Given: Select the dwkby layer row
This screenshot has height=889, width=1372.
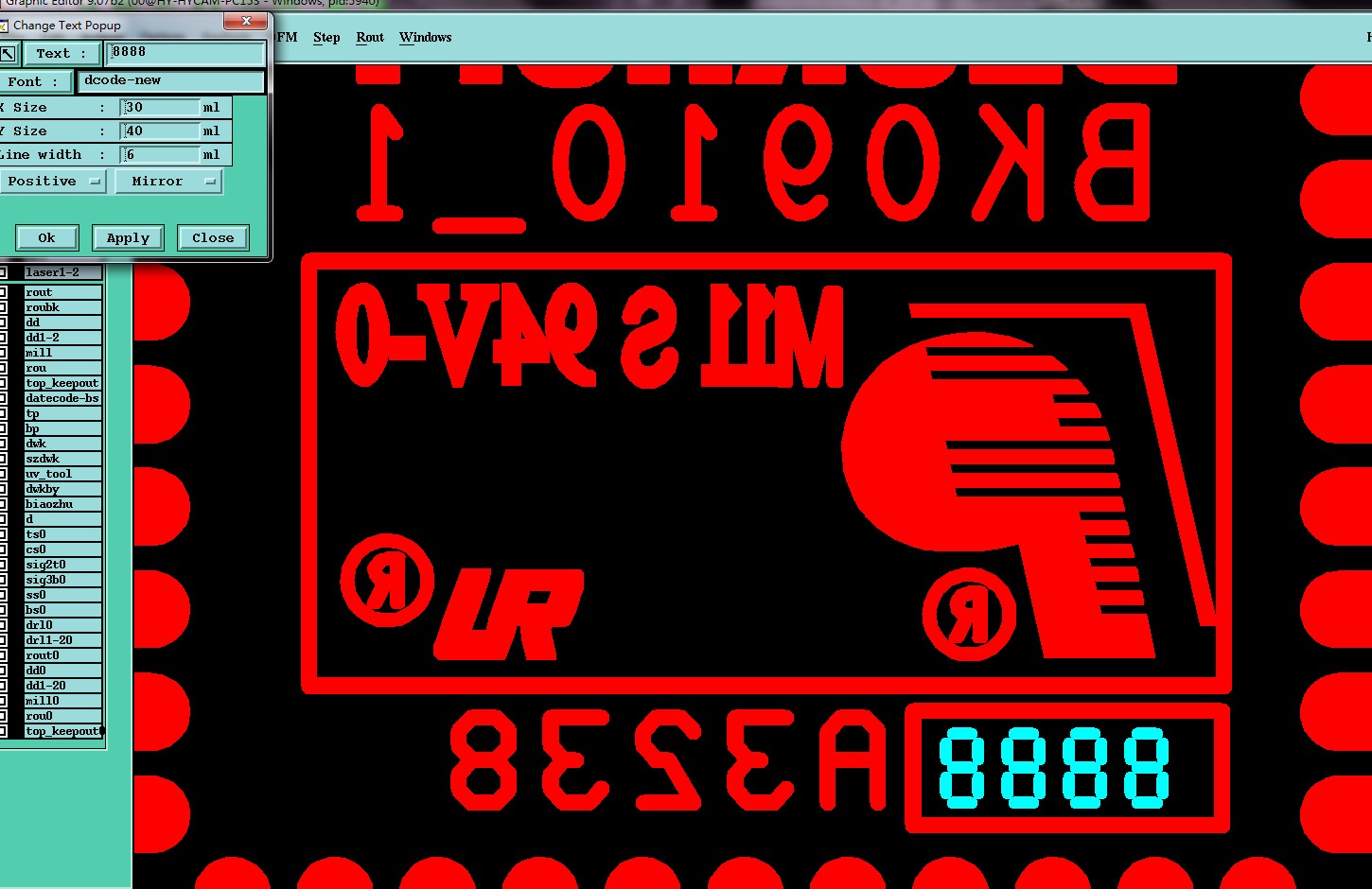Looking at the screenshot, I should click(62, 489).
